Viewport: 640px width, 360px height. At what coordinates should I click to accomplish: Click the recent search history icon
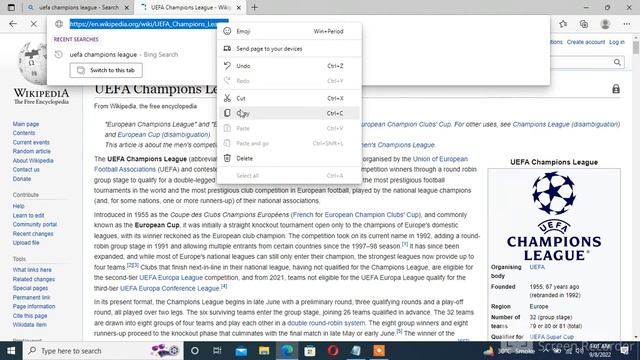coord(59,54)
